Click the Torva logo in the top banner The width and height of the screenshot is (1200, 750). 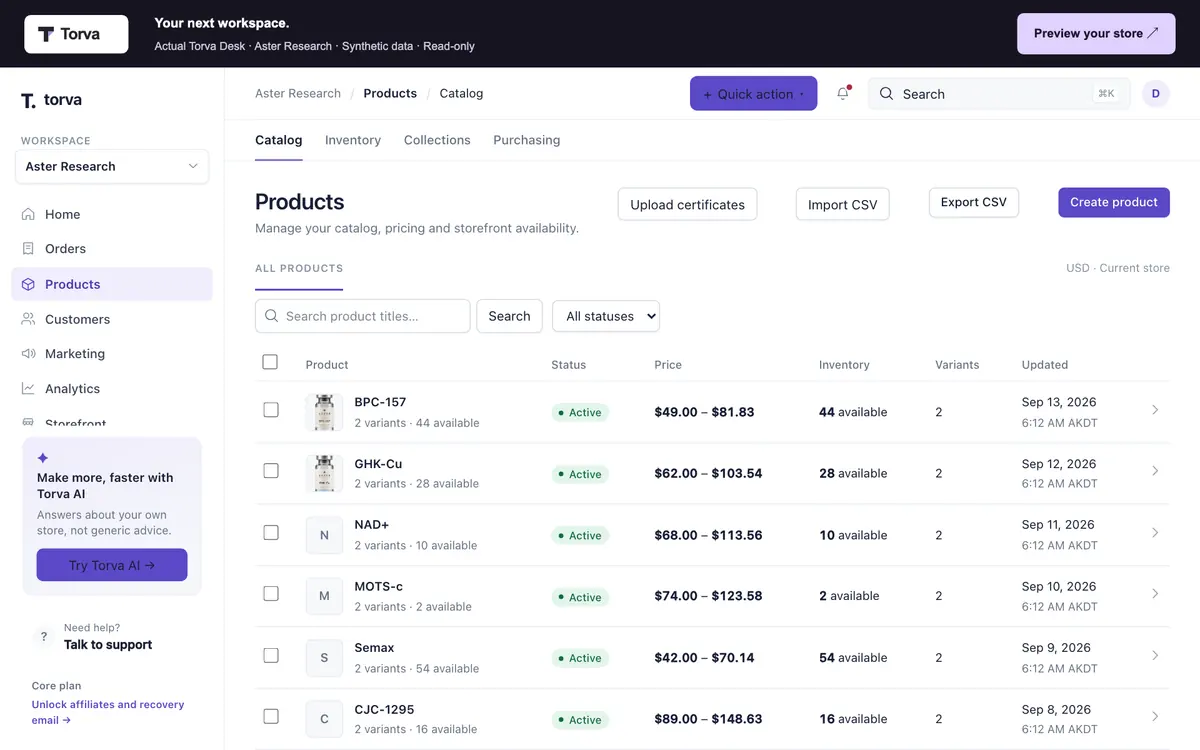76,34
